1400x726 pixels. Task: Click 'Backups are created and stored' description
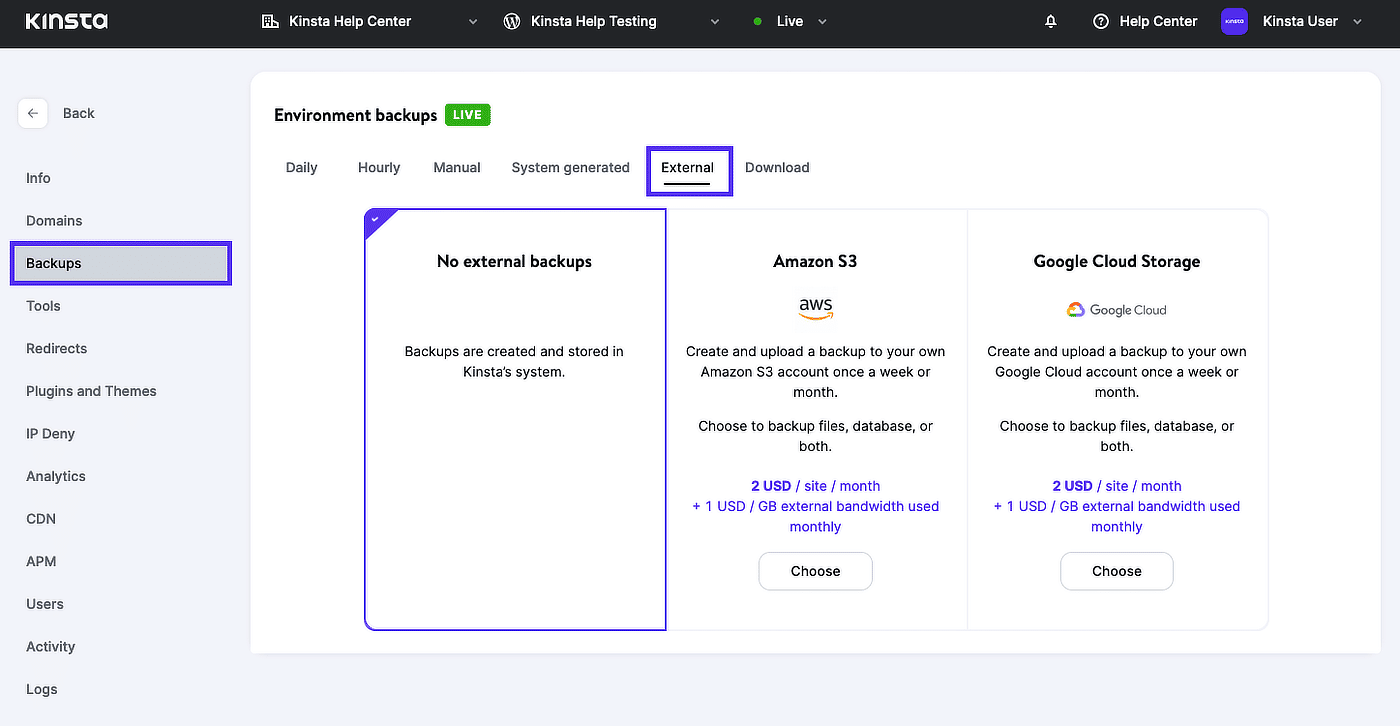(x=514, y=361)
